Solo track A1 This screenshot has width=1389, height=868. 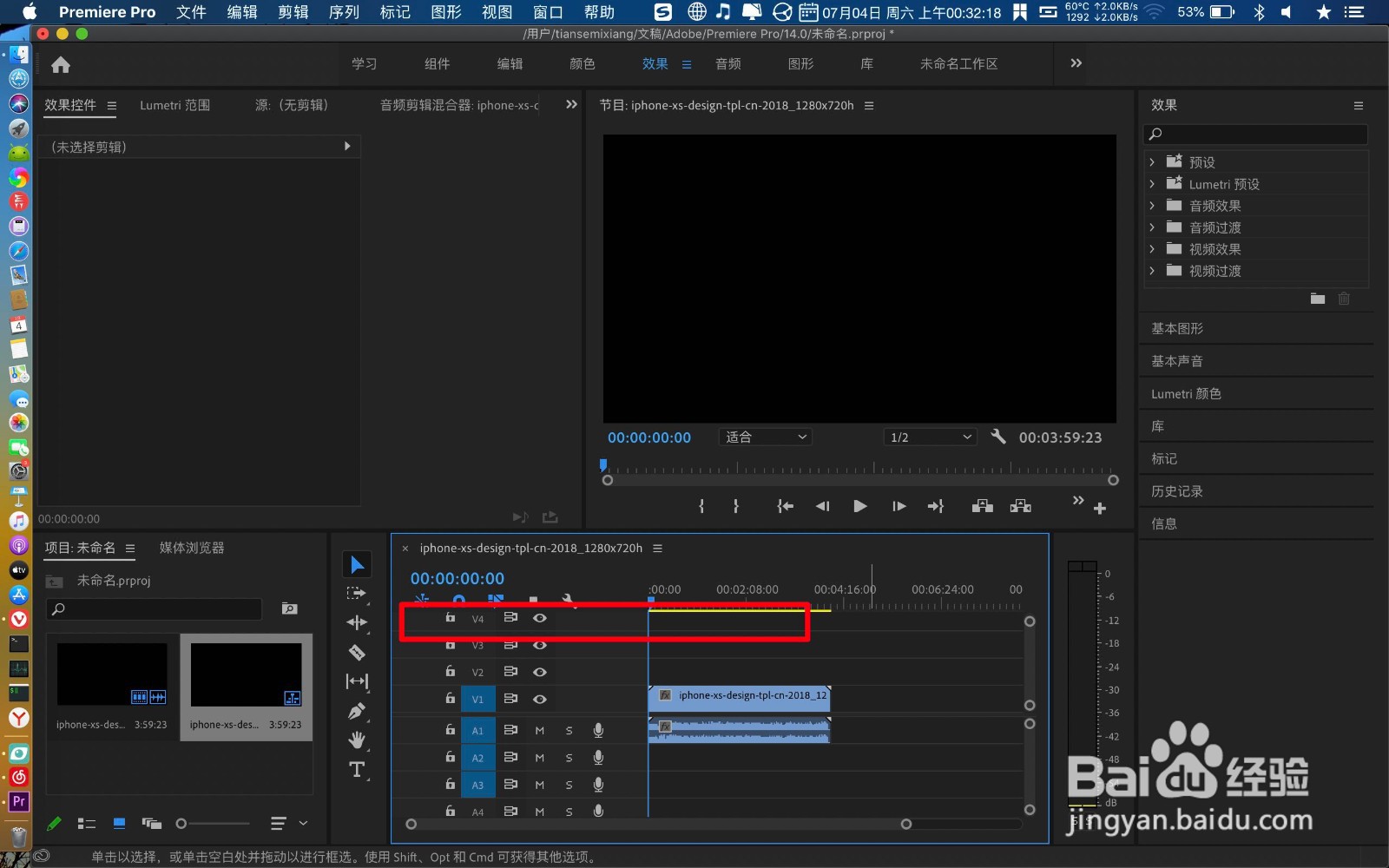coord(569,731)
